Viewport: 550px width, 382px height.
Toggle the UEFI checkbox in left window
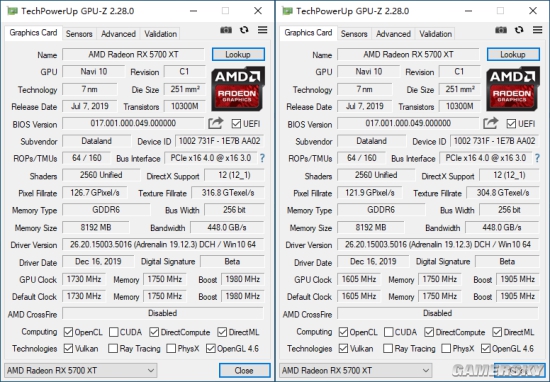coord(236,124)
